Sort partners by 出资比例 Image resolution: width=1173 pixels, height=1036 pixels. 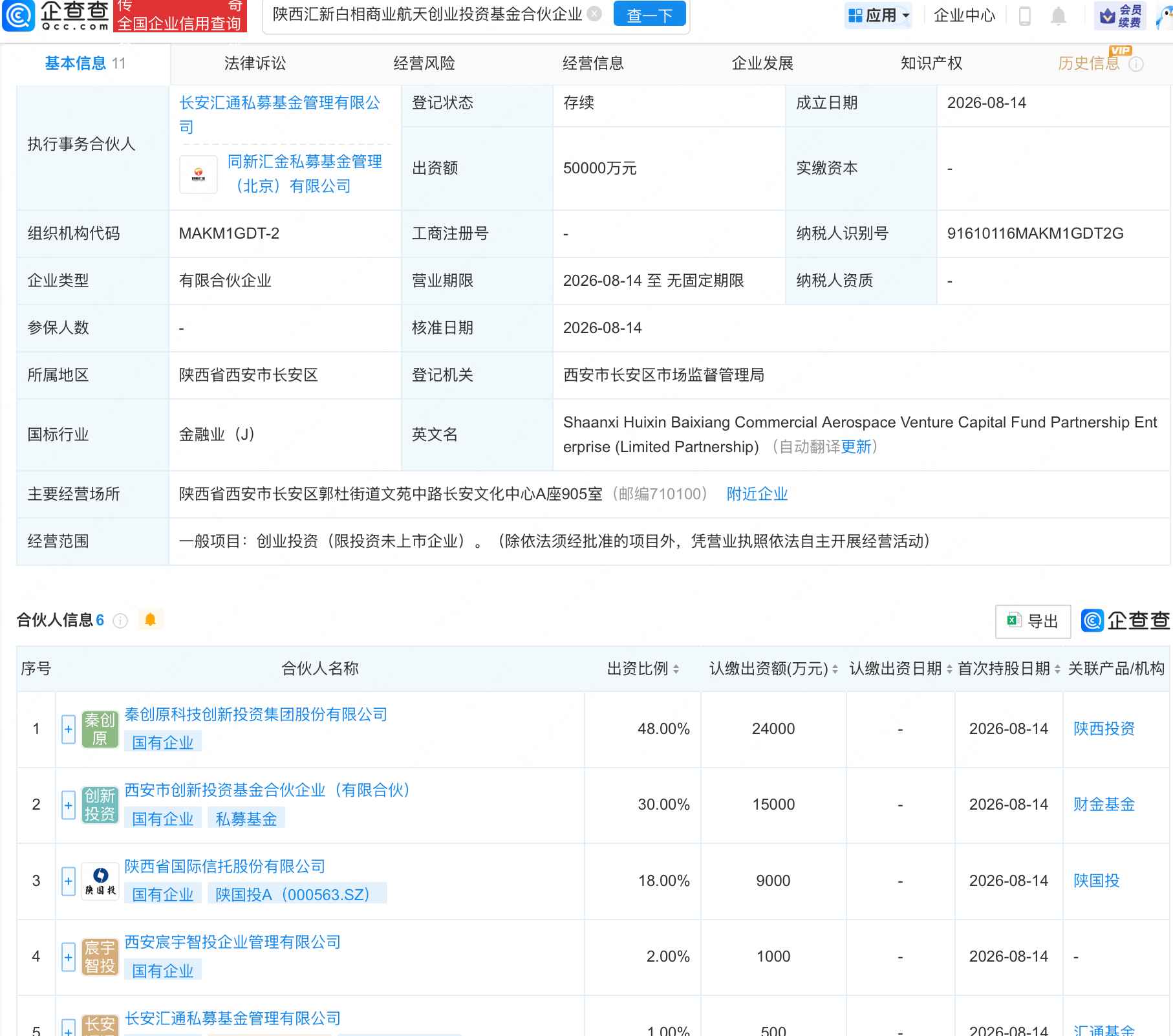tap(676, 669)
